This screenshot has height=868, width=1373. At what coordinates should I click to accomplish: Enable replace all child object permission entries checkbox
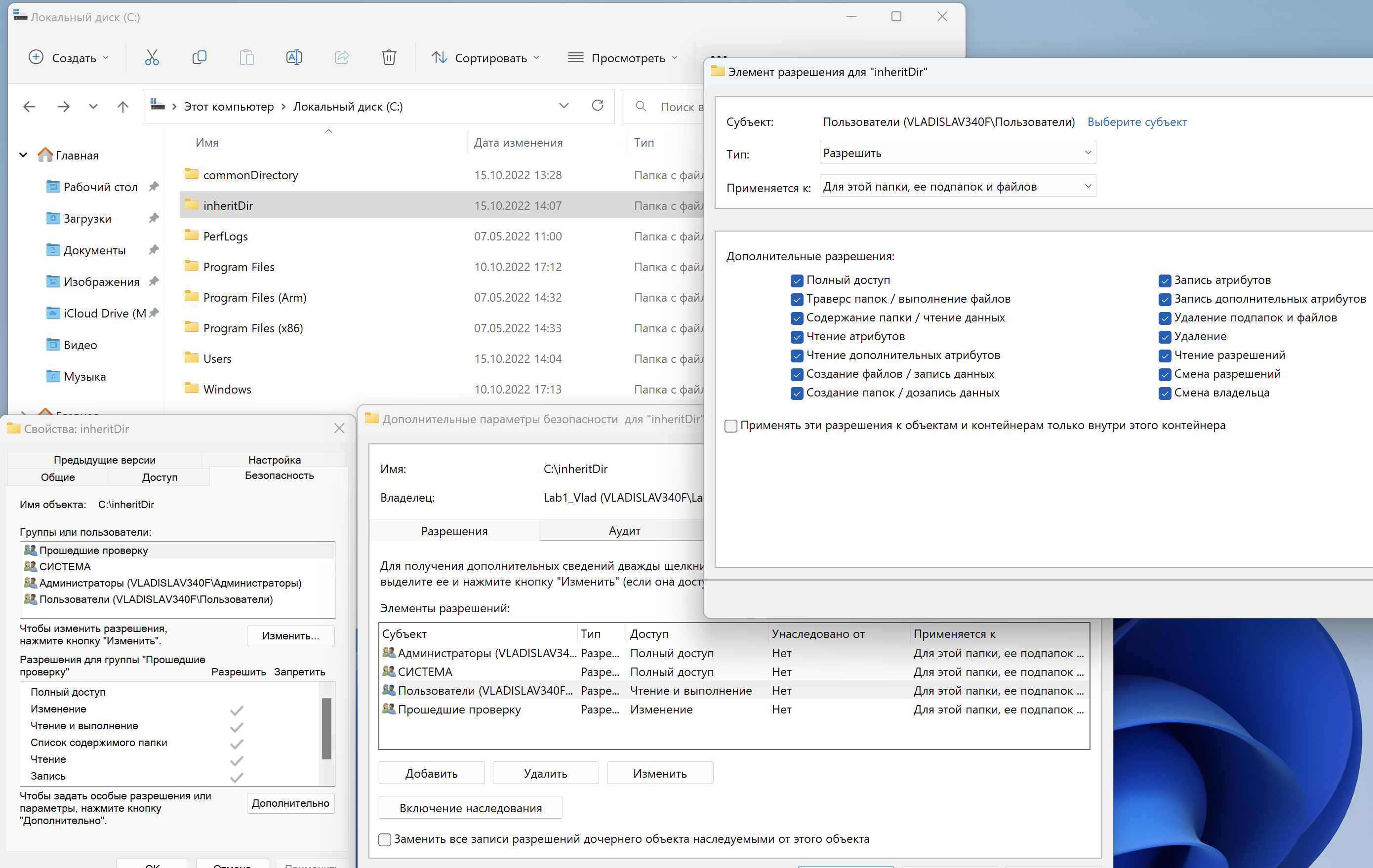tap(385, 839)
